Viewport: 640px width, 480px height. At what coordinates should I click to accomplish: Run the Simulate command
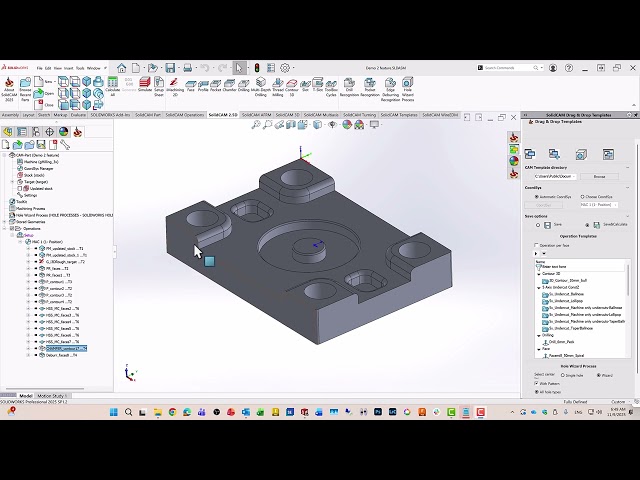[x=145, y=84]
